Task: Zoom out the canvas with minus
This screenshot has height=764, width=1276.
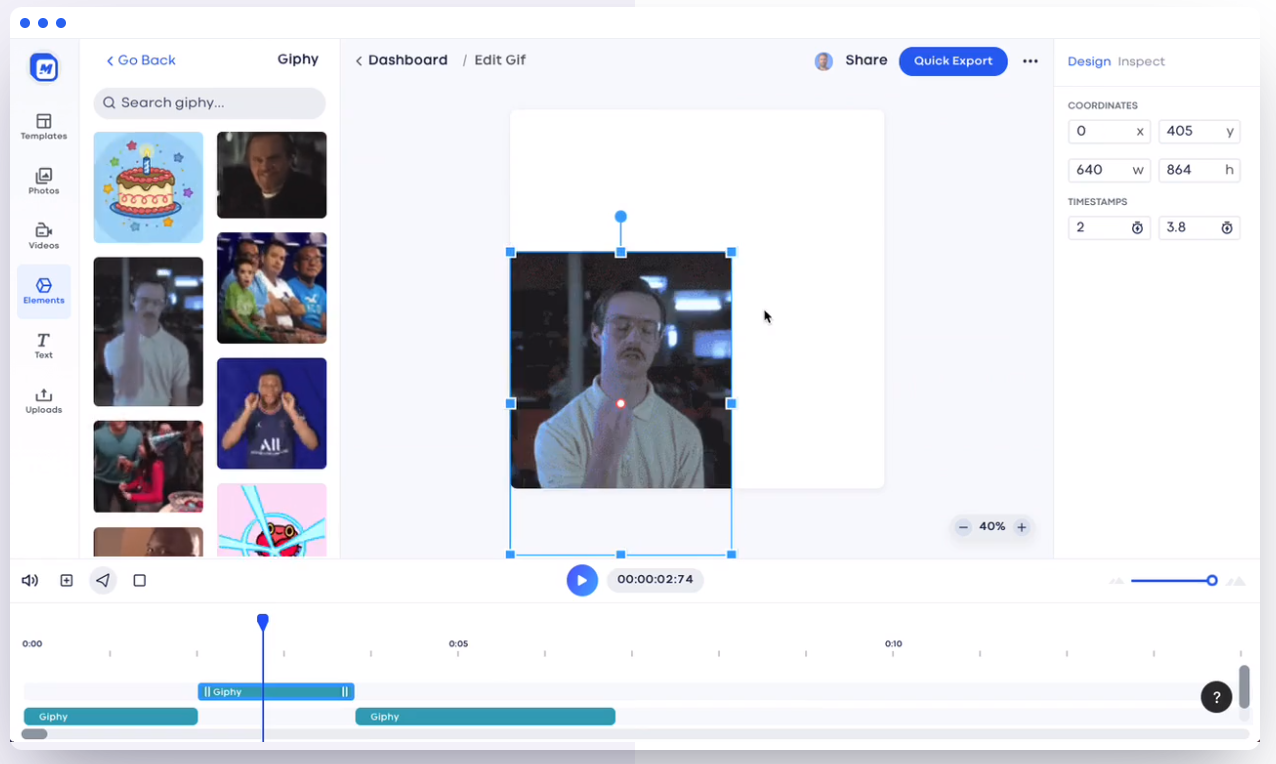Action: tap(963, 527)
